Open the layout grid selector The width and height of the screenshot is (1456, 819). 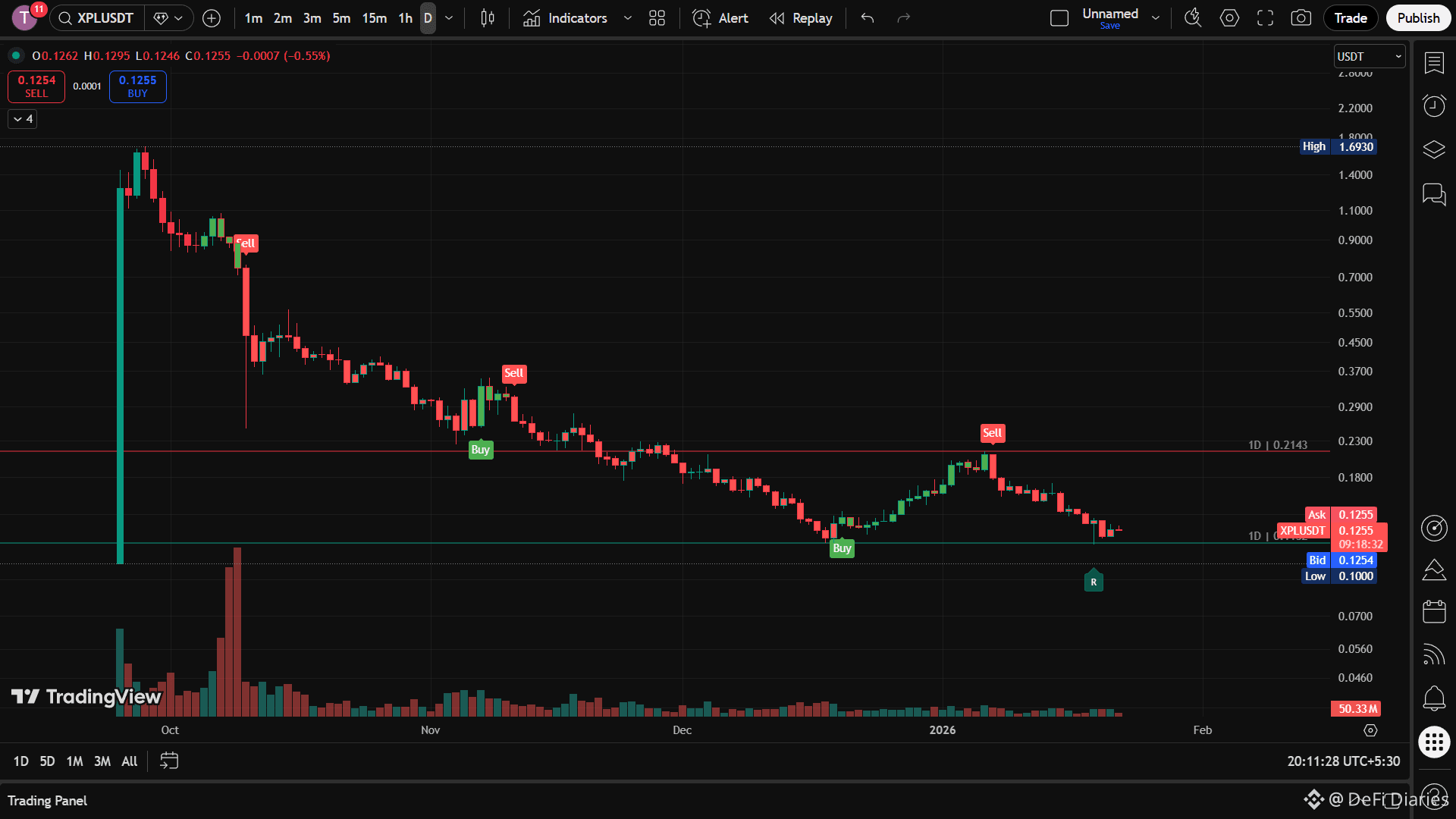(x=657, y=18)
